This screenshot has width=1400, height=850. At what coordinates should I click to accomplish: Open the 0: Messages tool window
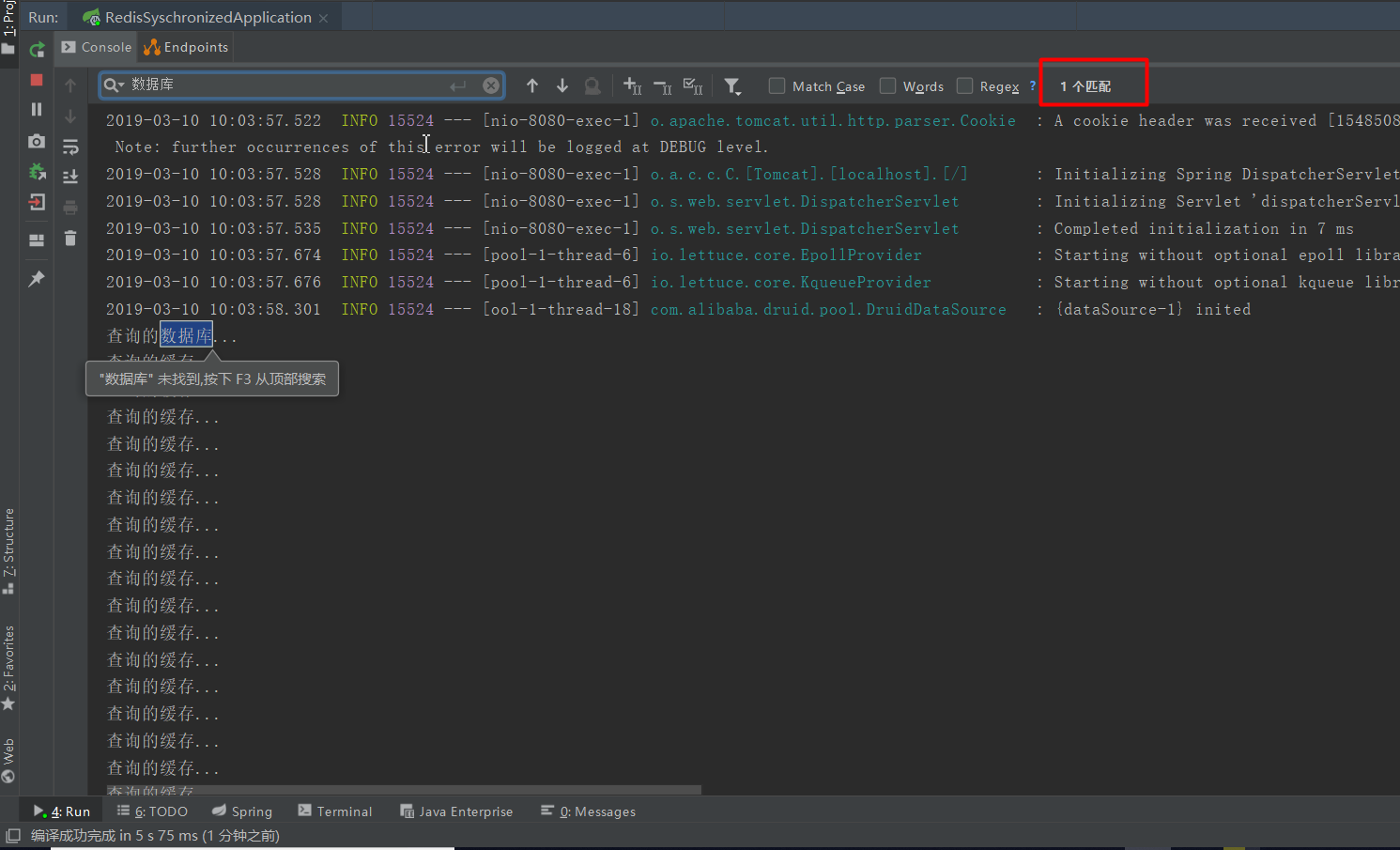[x=589, y=811]
